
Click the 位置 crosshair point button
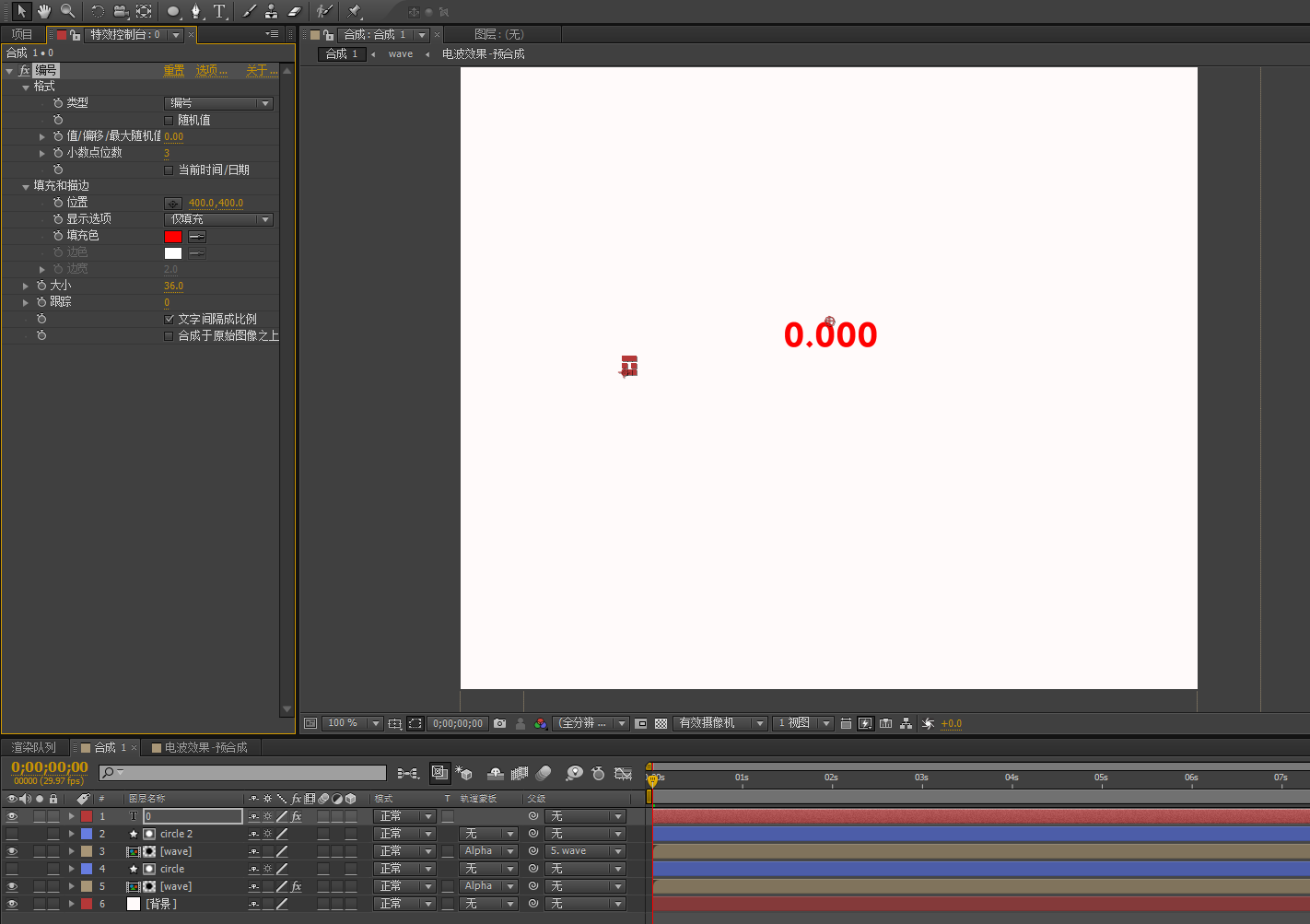[x=173, y=203]
